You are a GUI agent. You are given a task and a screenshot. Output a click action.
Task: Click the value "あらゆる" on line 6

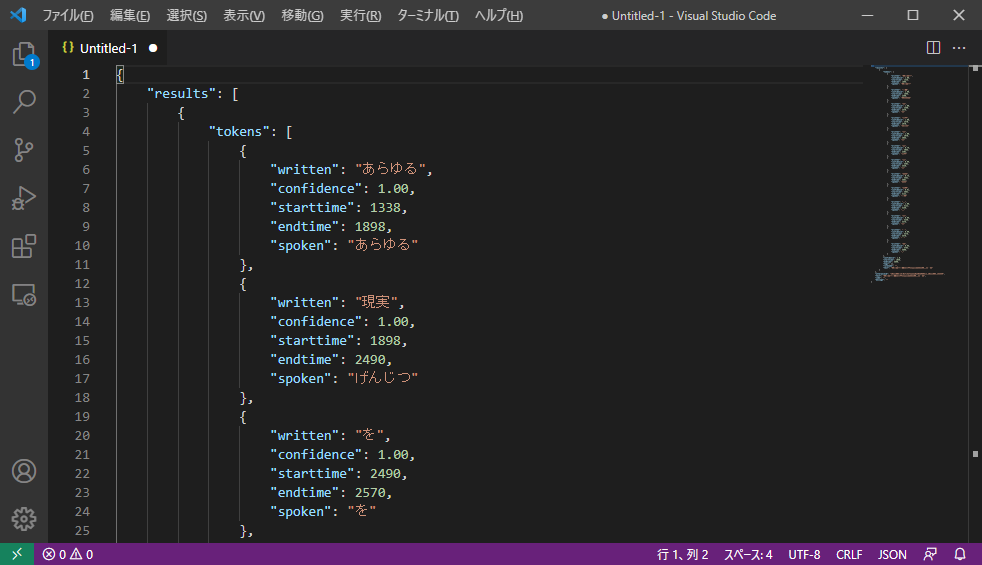coord(390,169)
